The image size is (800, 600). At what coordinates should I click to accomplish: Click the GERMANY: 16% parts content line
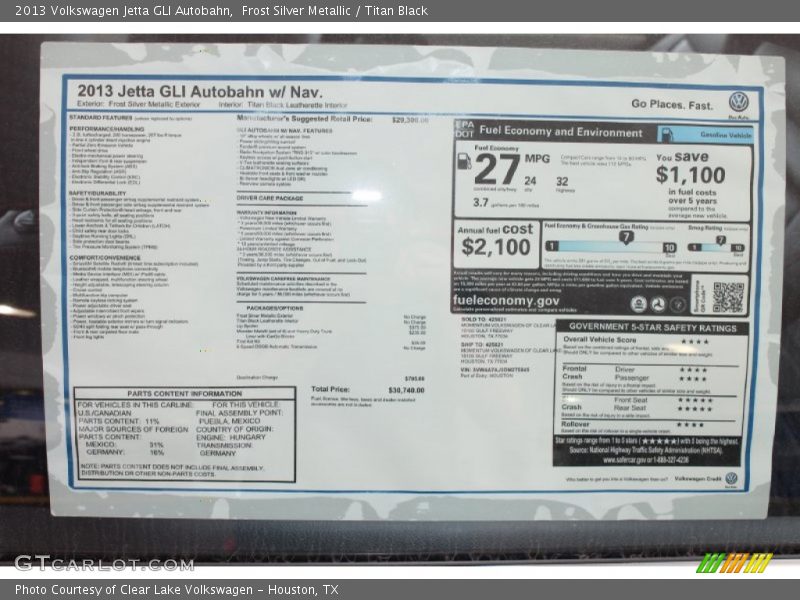(124, 452)
